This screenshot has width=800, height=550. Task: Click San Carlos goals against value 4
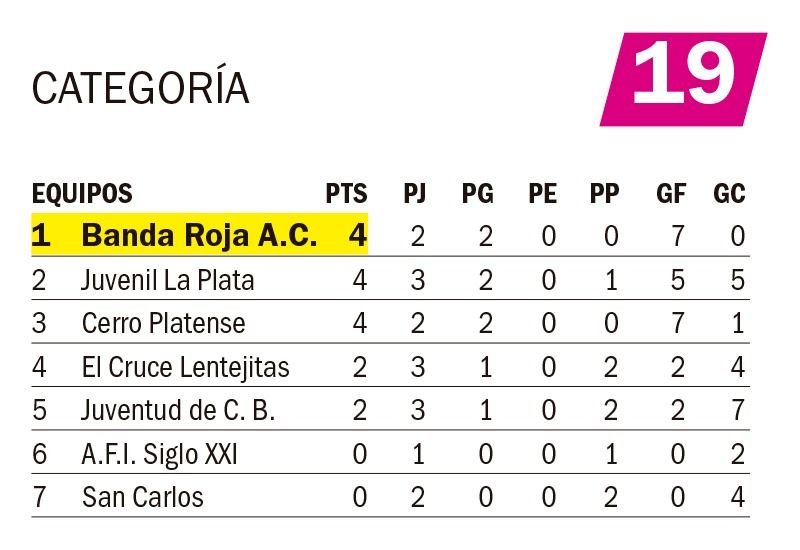tap(738, 497)
